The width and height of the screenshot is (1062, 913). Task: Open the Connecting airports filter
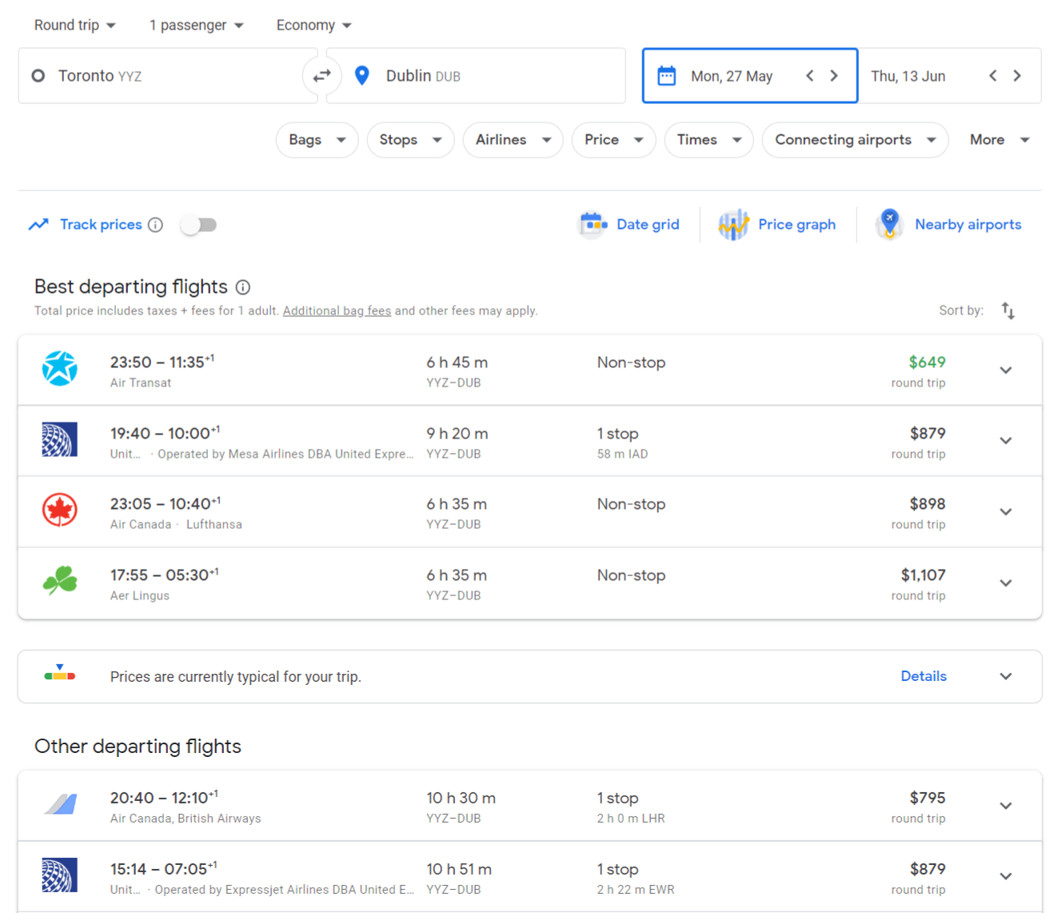click(x=854, y=140)
